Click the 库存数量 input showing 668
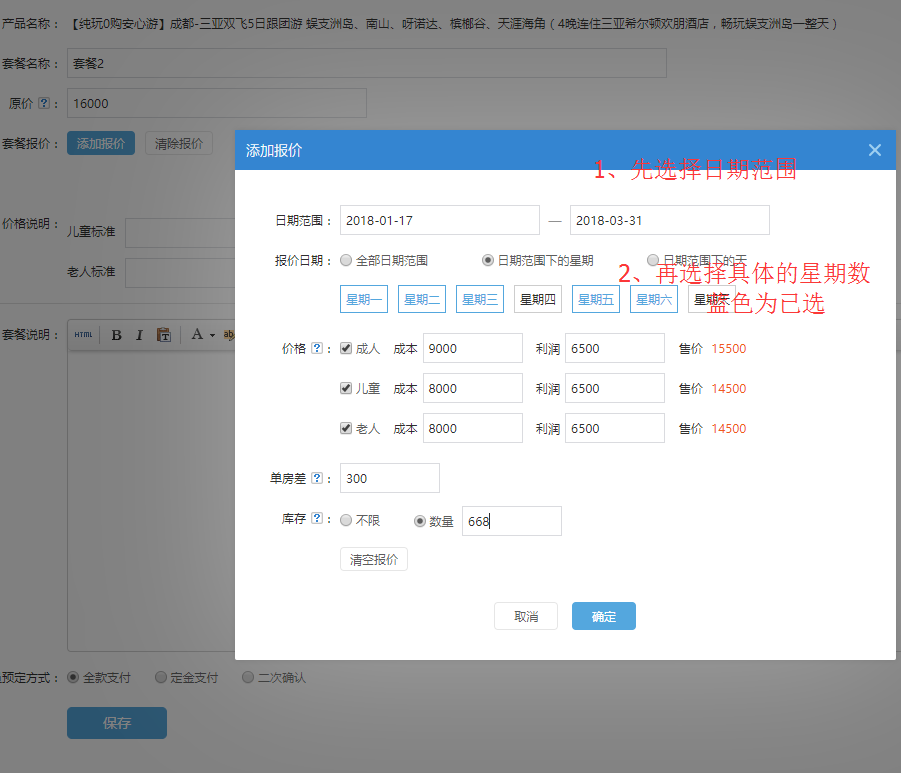 (511, 520)
